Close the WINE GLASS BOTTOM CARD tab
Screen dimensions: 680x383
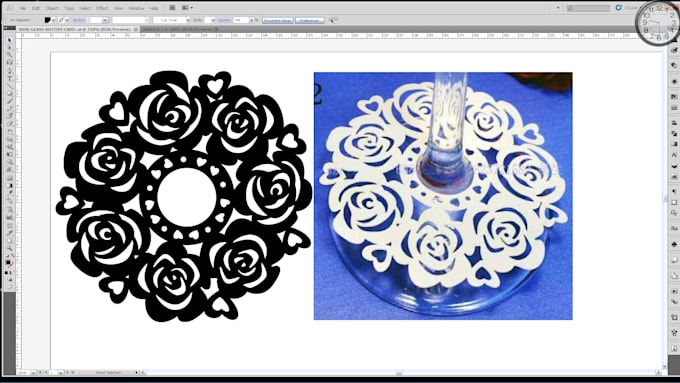136,29
